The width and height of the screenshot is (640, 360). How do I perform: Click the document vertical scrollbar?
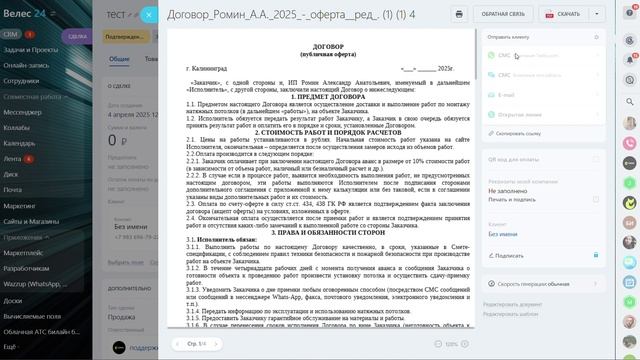click(x=475, y=54)
